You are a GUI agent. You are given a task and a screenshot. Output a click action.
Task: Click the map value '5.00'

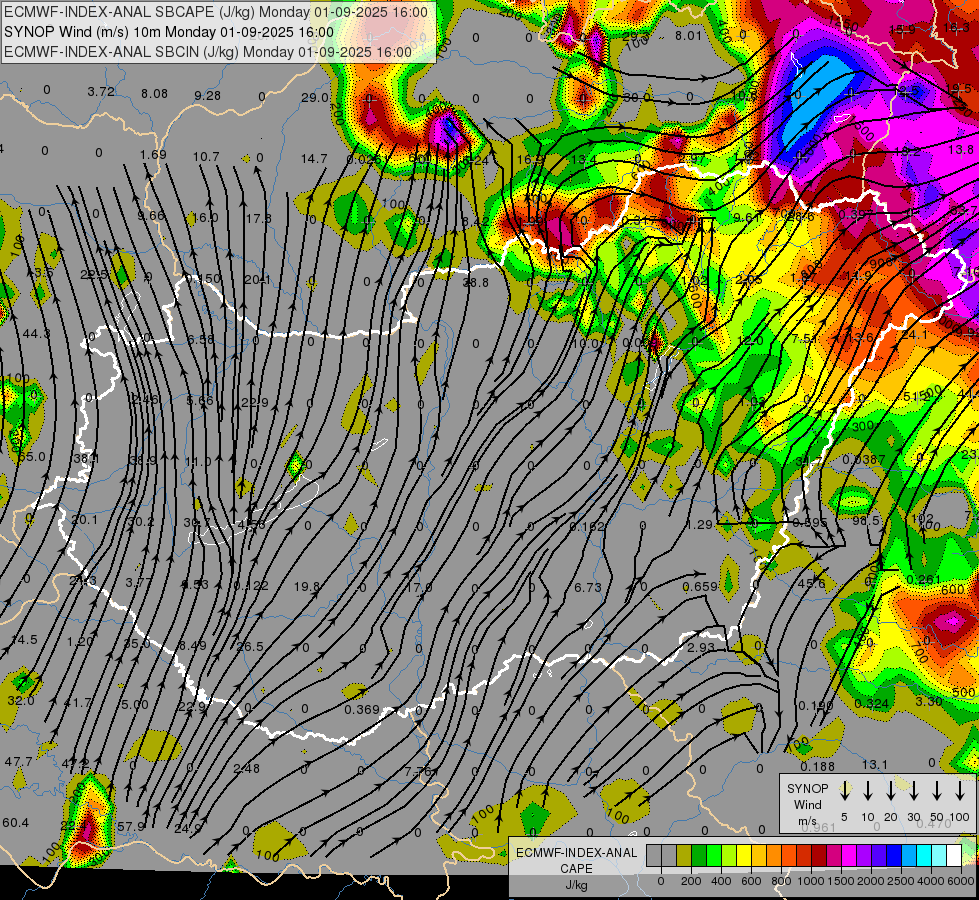134,705
